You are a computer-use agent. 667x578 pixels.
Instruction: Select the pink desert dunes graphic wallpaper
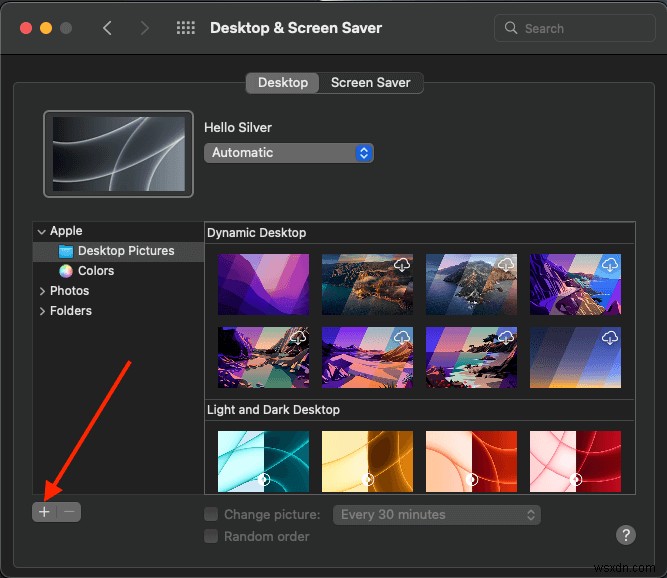coord(367,357)
